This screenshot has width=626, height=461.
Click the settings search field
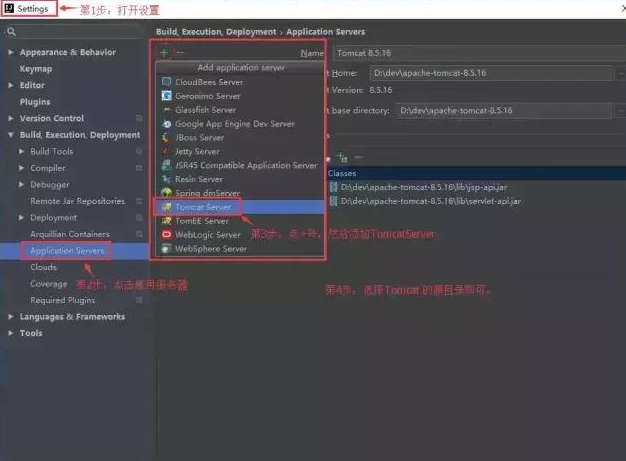point(75,32)
